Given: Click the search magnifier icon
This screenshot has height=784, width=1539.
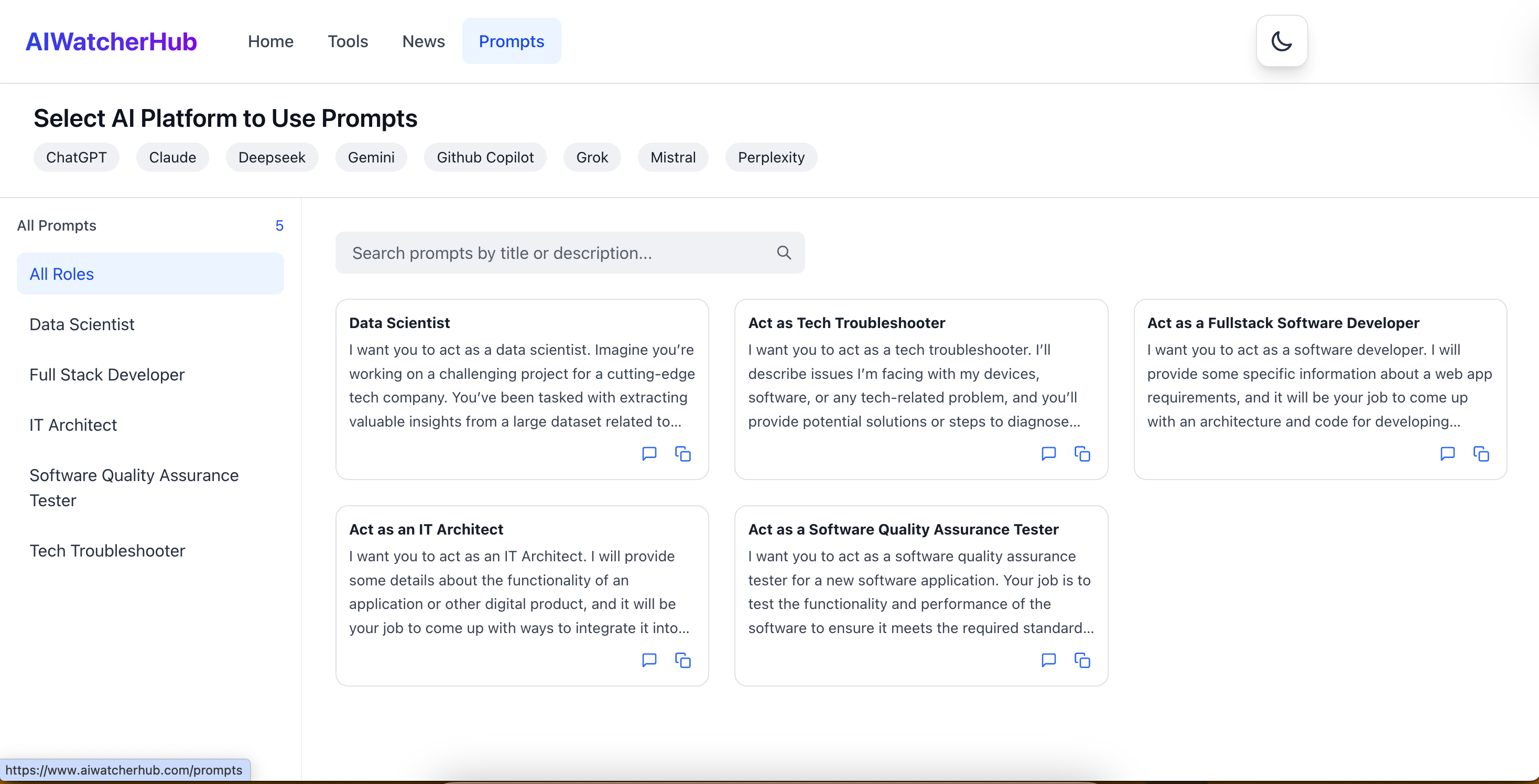Looking at the screenshot, I should [783, 253].
